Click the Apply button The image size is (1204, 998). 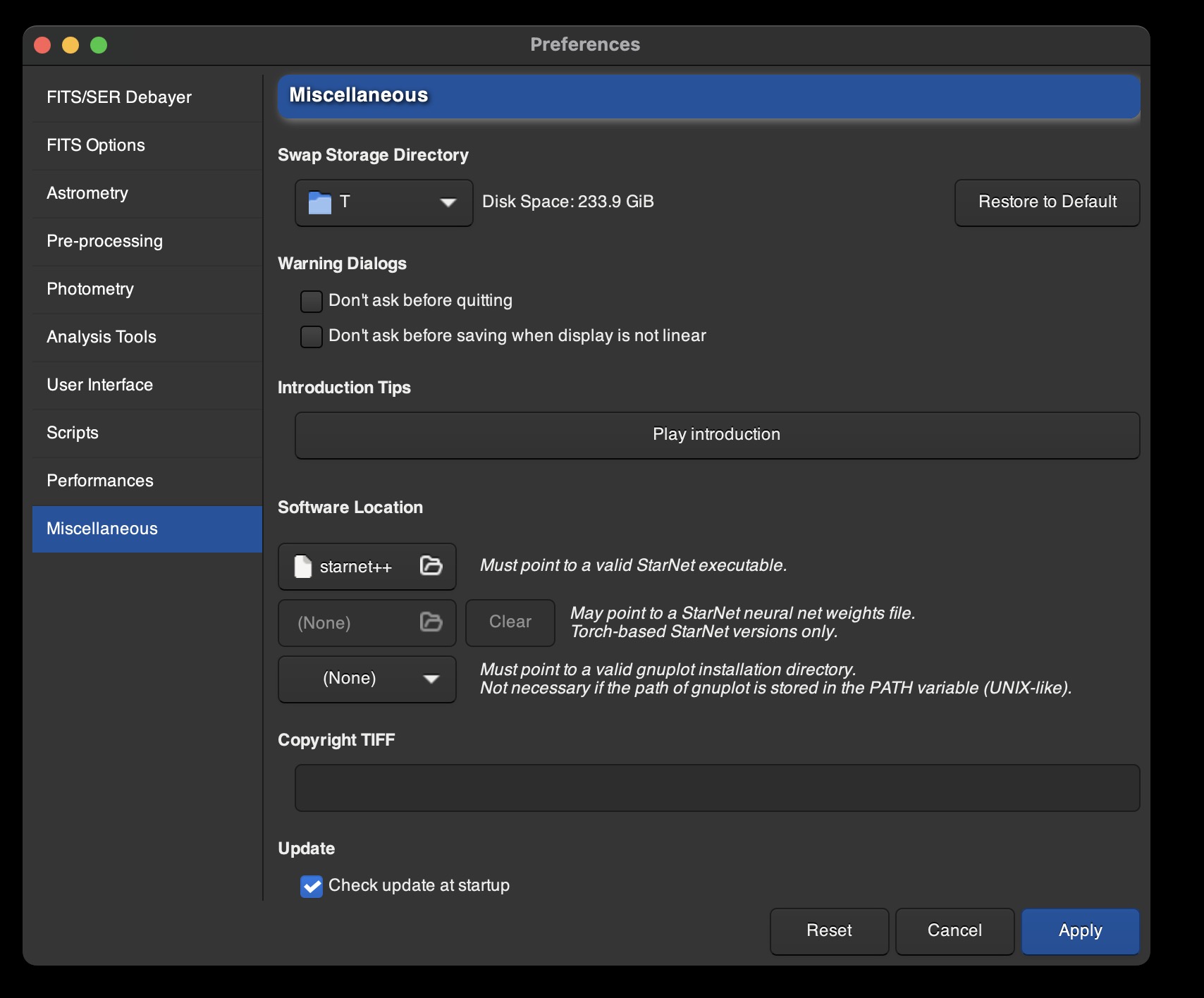1081,932
